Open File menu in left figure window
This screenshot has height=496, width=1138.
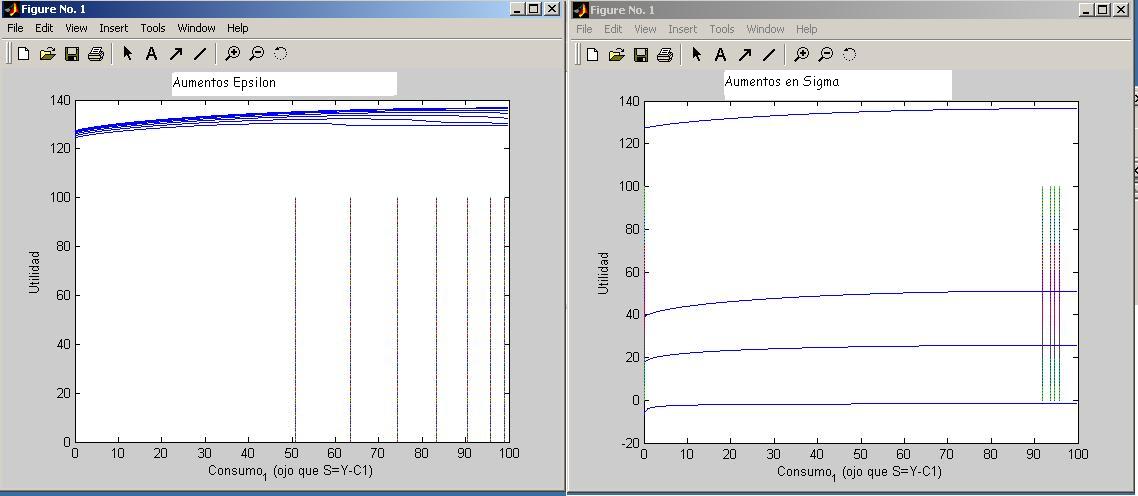[16, 28]
